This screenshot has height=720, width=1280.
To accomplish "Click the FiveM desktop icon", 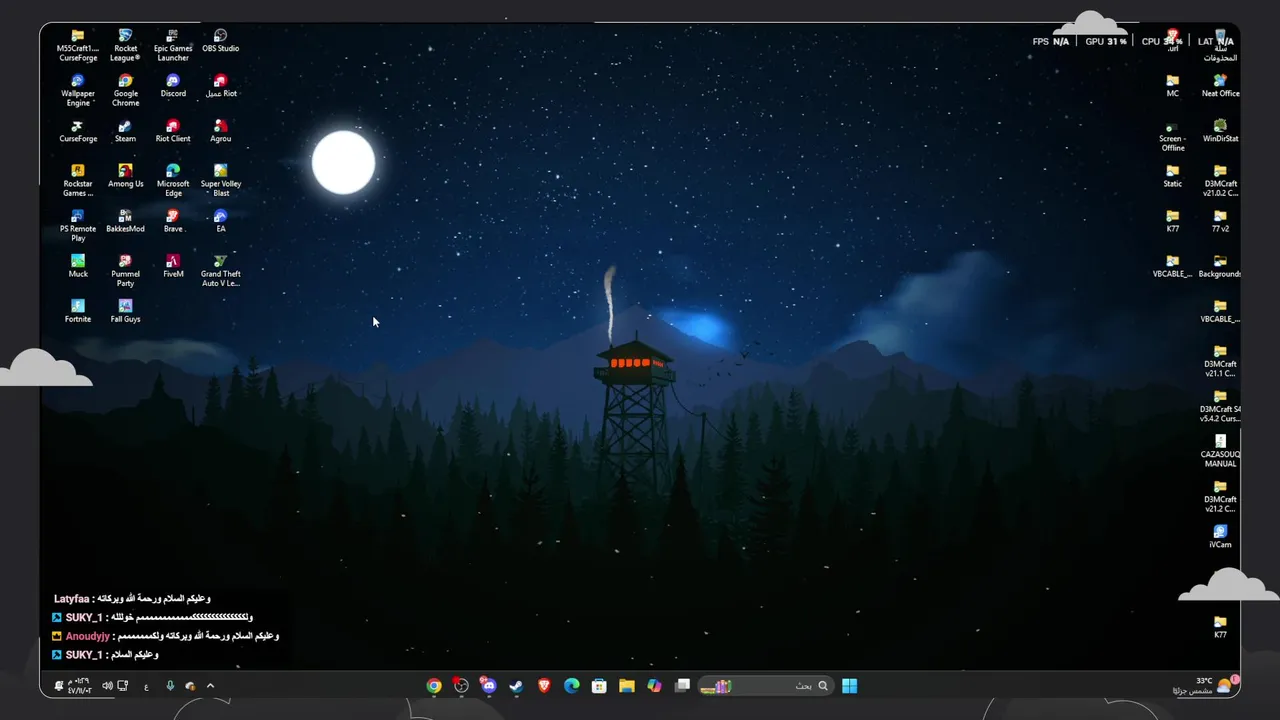I will [173, 266].
